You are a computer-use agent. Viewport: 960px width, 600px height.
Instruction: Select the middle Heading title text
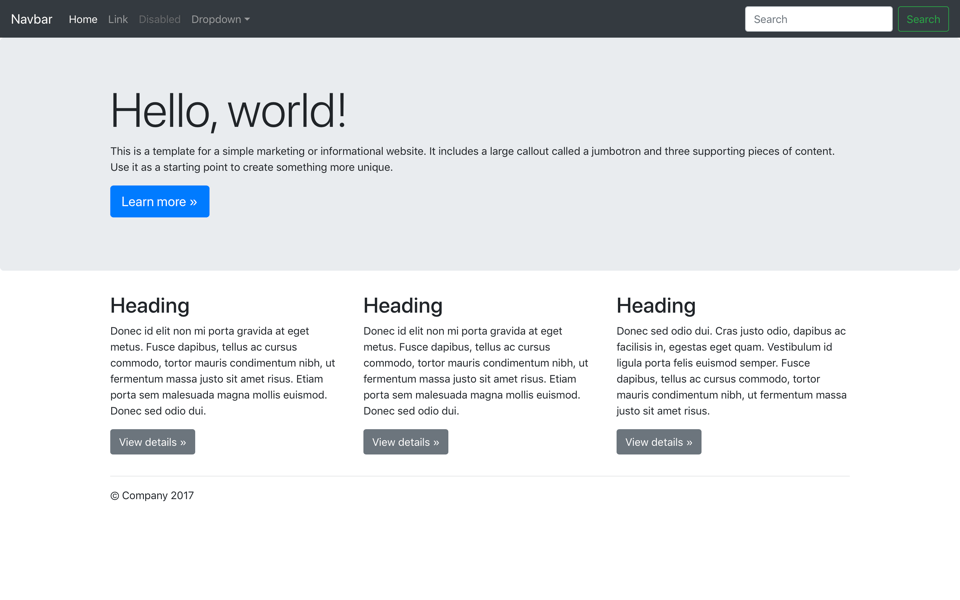tap(402, 305)
